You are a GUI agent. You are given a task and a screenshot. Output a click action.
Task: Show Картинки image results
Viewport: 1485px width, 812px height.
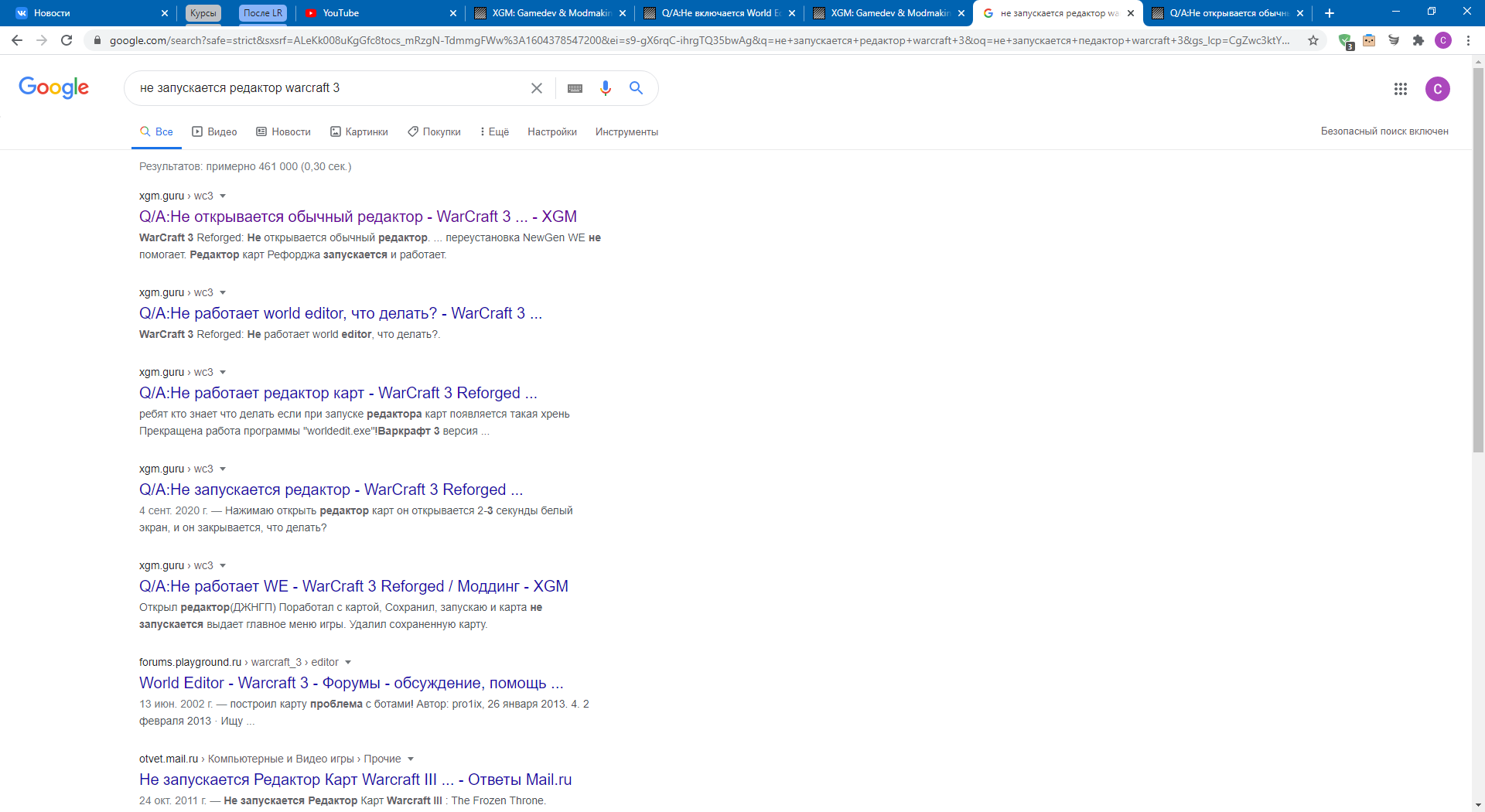359,132
